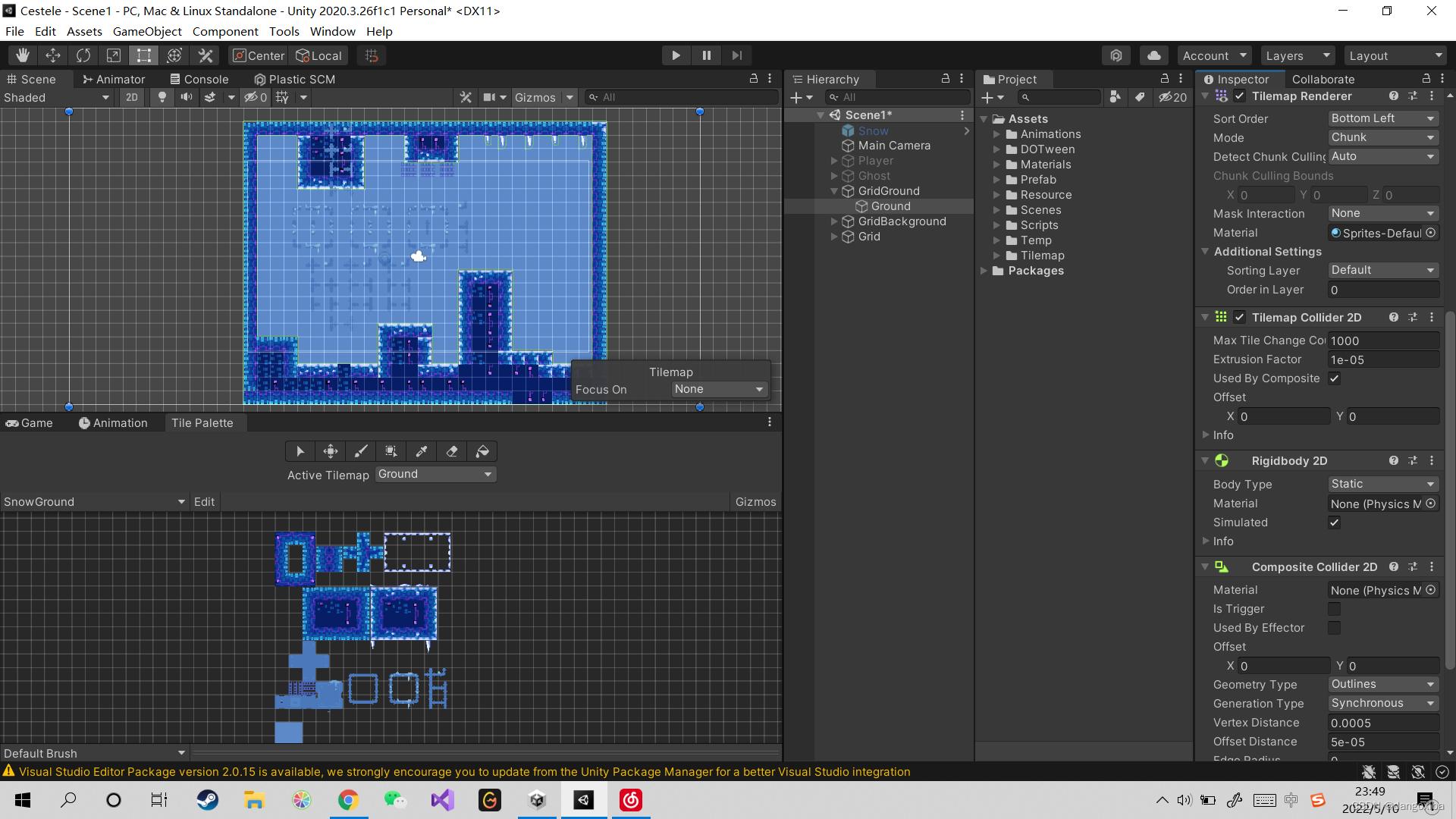
Task: Open the cloud services icon
Action: (1153, 55)
